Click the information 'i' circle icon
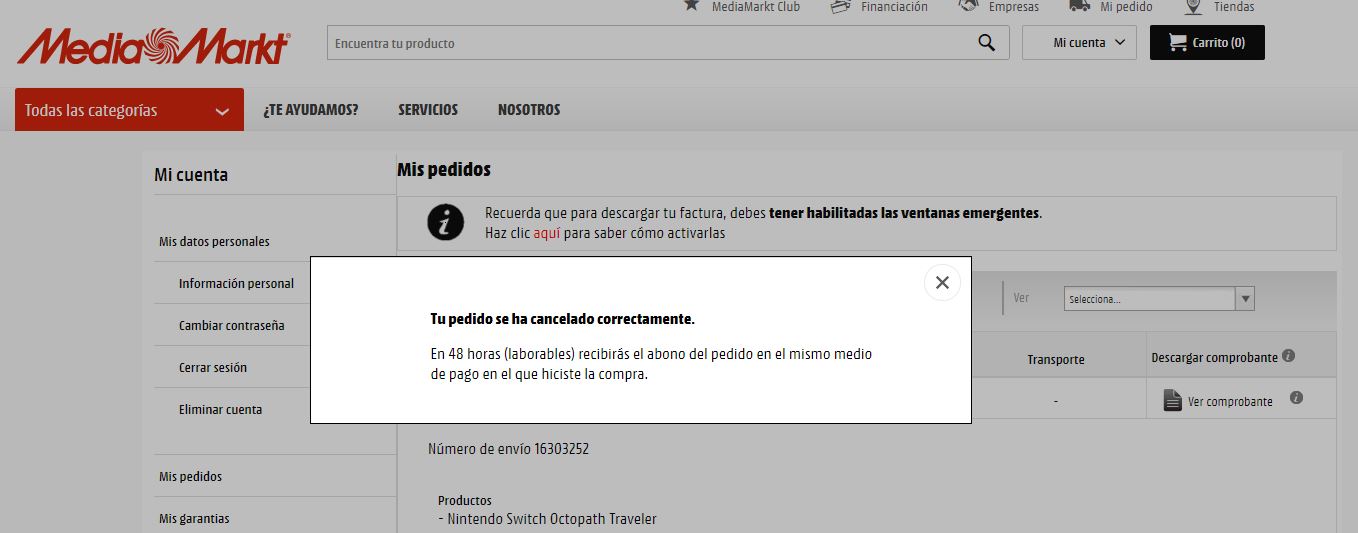 [x=445, y=222]
